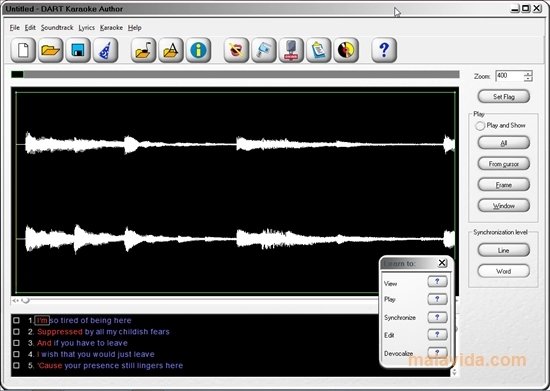Click the microphone record toolbar icon
The image size is (550, 391).
point(291,50)
